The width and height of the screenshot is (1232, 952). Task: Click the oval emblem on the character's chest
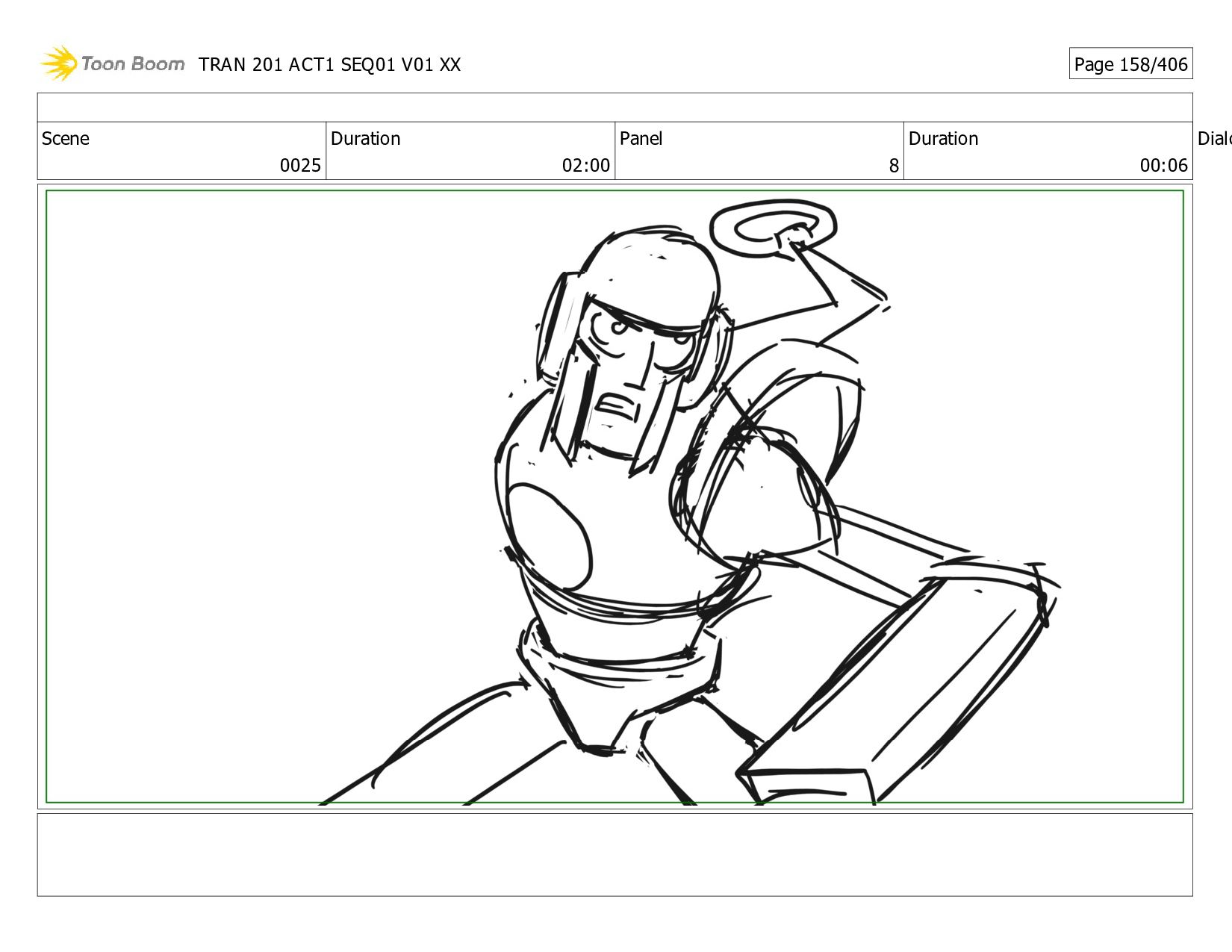point(549,535)
